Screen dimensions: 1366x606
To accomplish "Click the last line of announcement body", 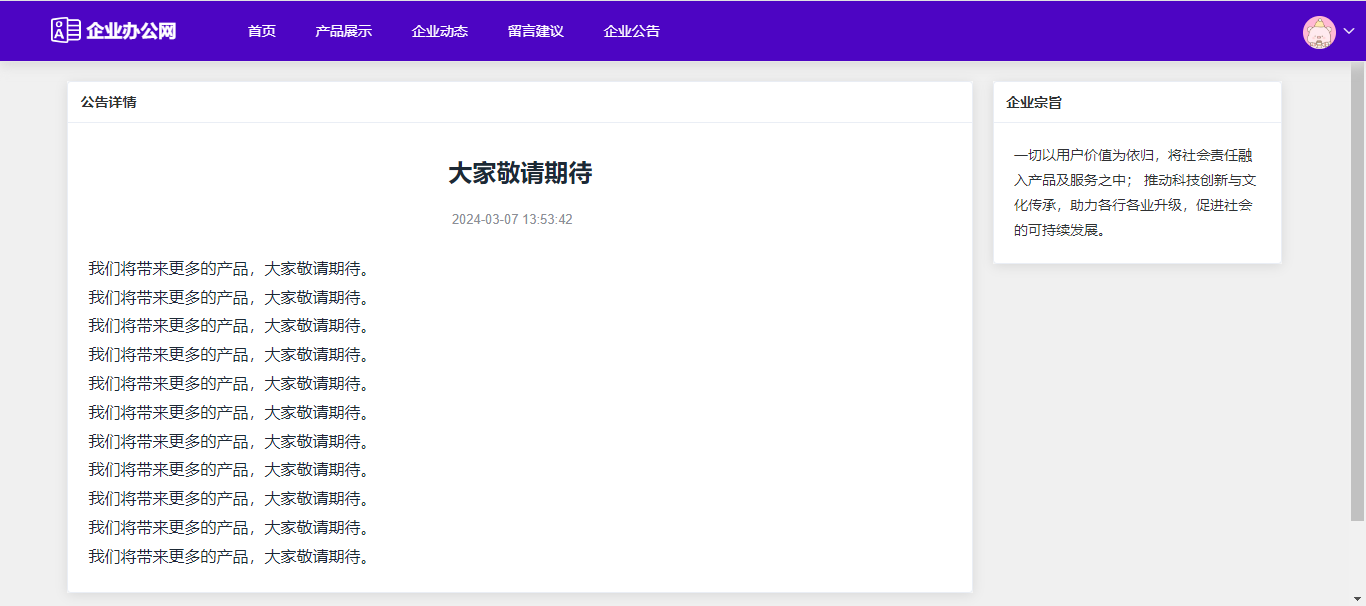I will pyautogui.click(x=229, y=556).
